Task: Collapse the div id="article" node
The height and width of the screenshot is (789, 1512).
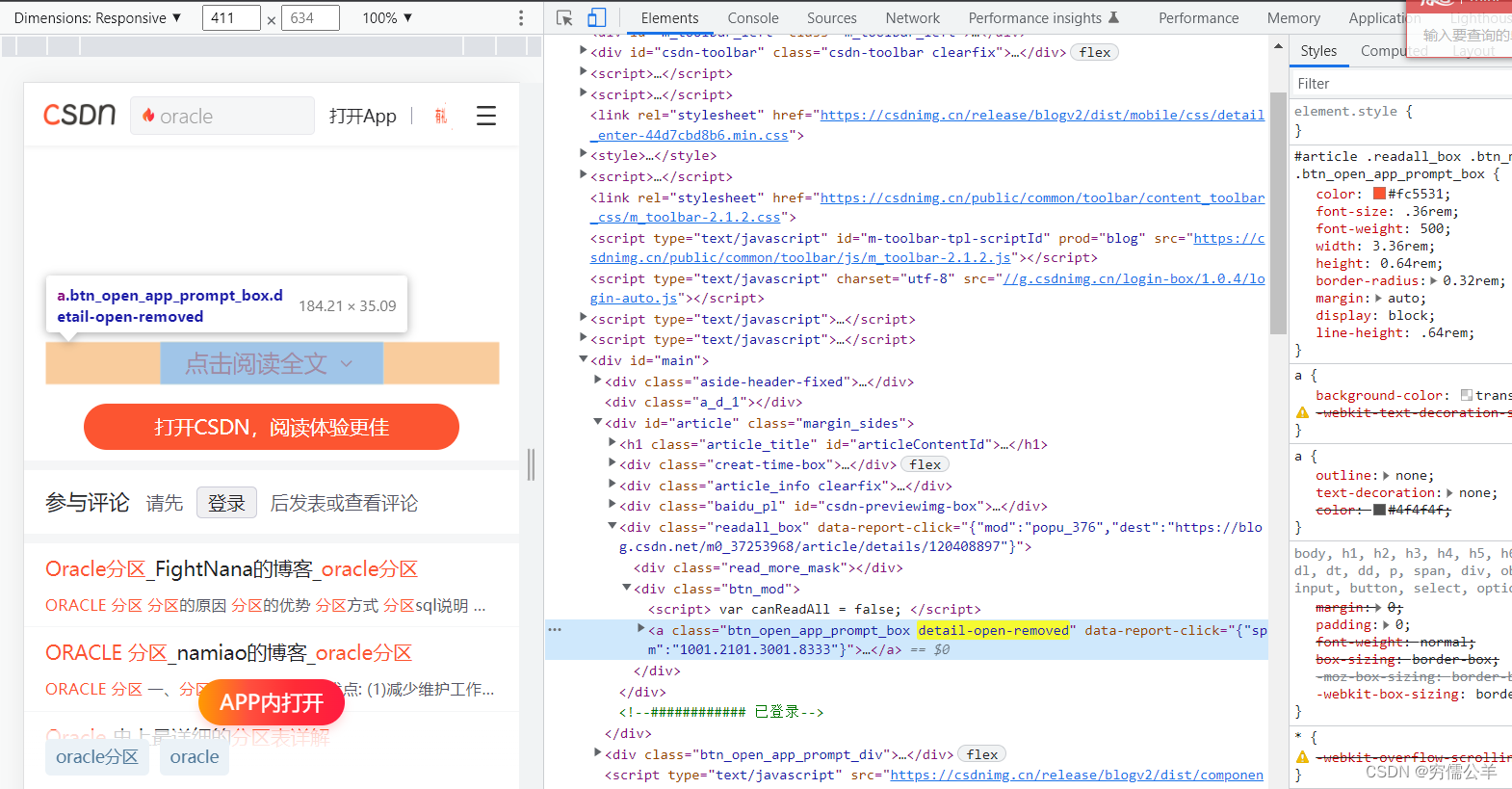Action: tap(597, 422)
